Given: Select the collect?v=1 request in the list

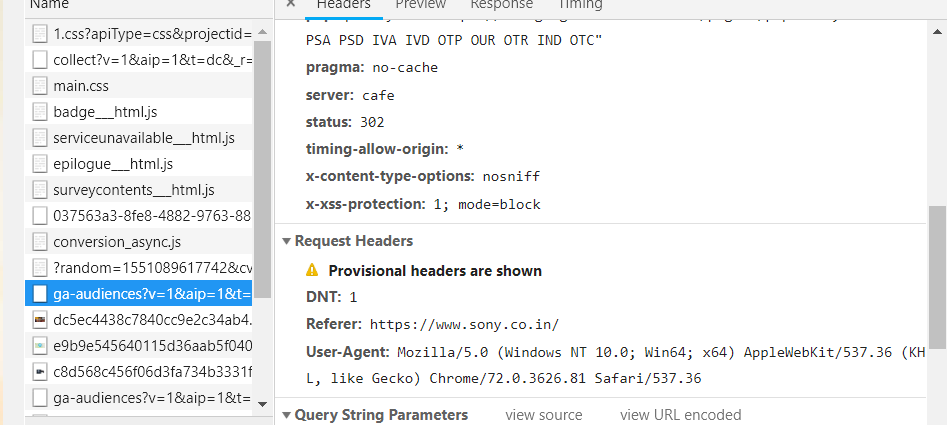Looking at the screenshot, I should pyautogui.click(x=150, y=60).
